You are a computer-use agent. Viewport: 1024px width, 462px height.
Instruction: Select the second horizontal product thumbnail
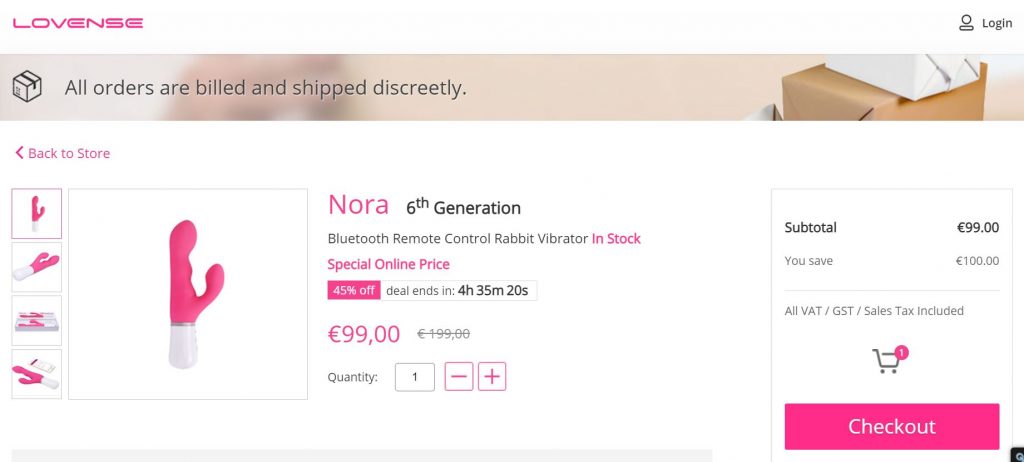coord(37,267)
